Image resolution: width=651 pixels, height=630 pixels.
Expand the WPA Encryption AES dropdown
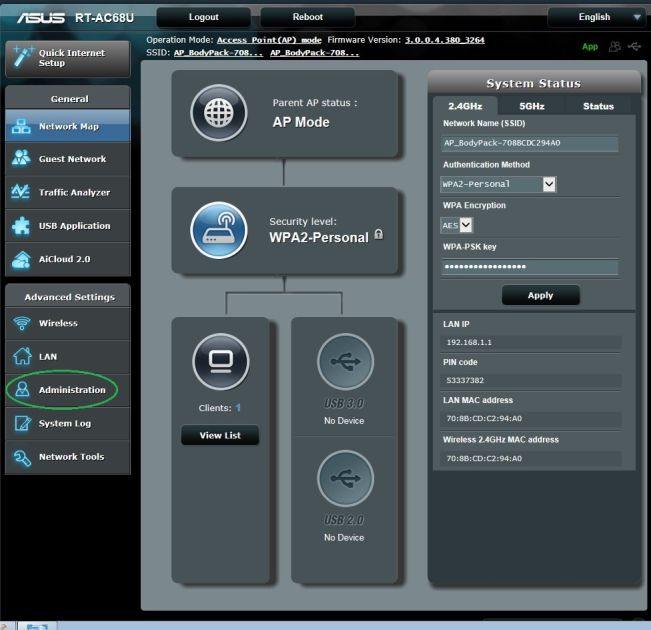coord(466,225)
